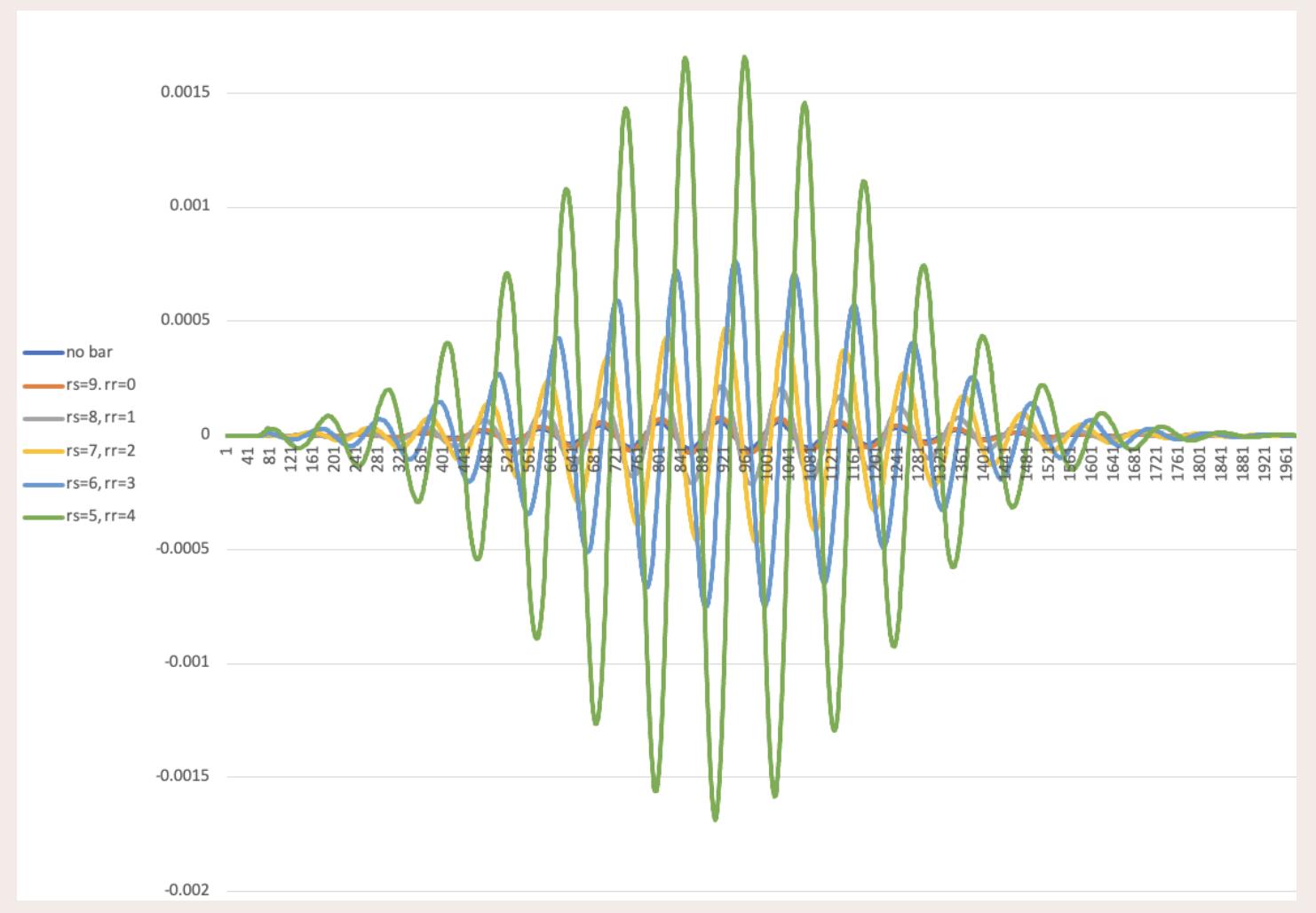Image resolution: width=1316 pixels, height=913 pixels.
Task: Select the 'rs=5, rr=4' legend entry
Action: click(79, 516)
